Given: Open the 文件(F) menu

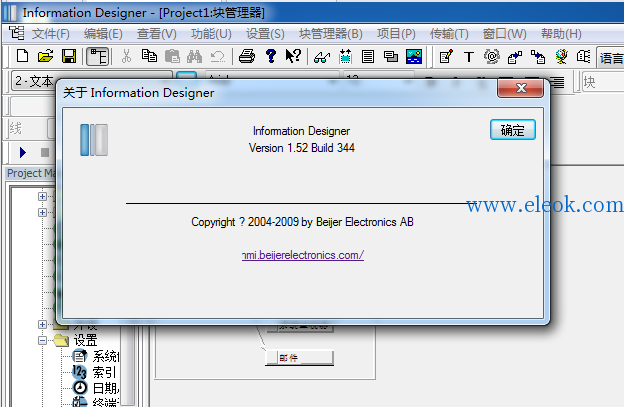Looking at the screenshot, I should coord(51,34).
